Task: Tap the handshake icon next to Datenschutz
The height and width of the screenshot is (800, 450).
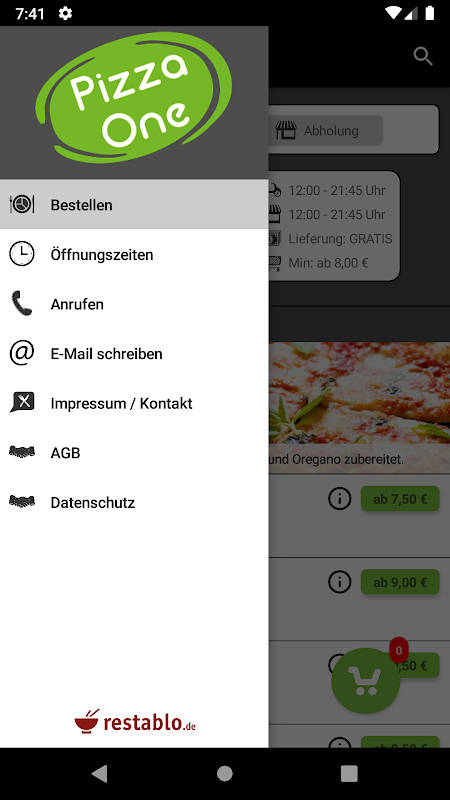Action: coord(22,501)
